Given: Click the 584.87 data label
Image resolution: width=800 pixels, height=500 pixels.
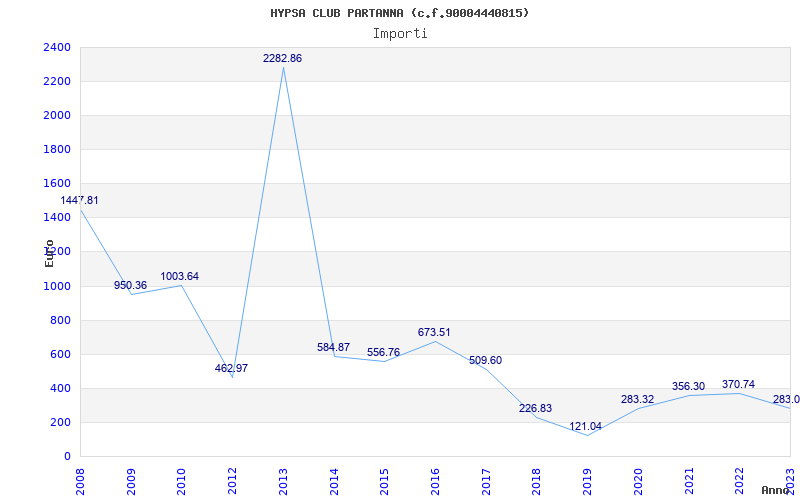Looking at the screenshot, I should (333, 347).
